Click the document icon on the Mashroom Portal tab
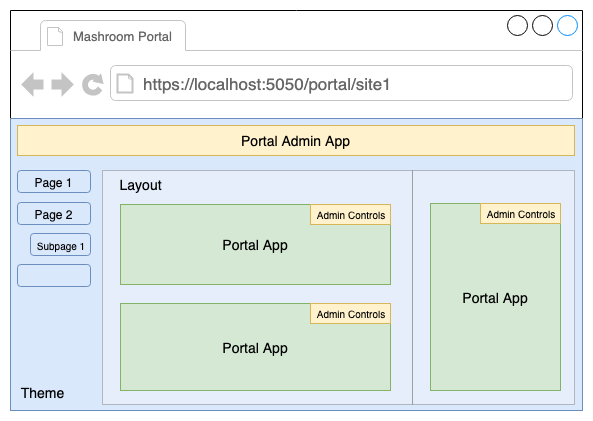 pos(55,37)
